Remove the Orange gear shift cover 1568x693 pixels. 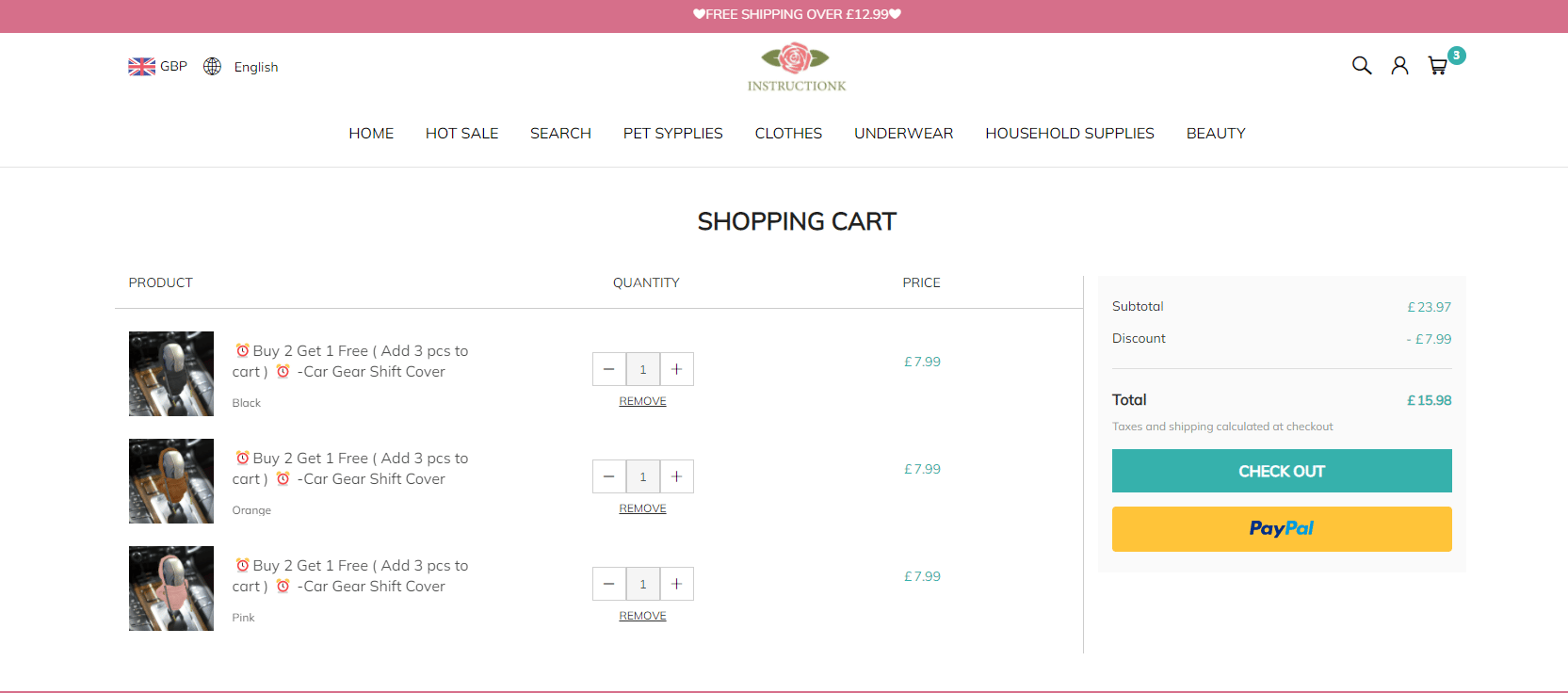[x=642, y=508]
